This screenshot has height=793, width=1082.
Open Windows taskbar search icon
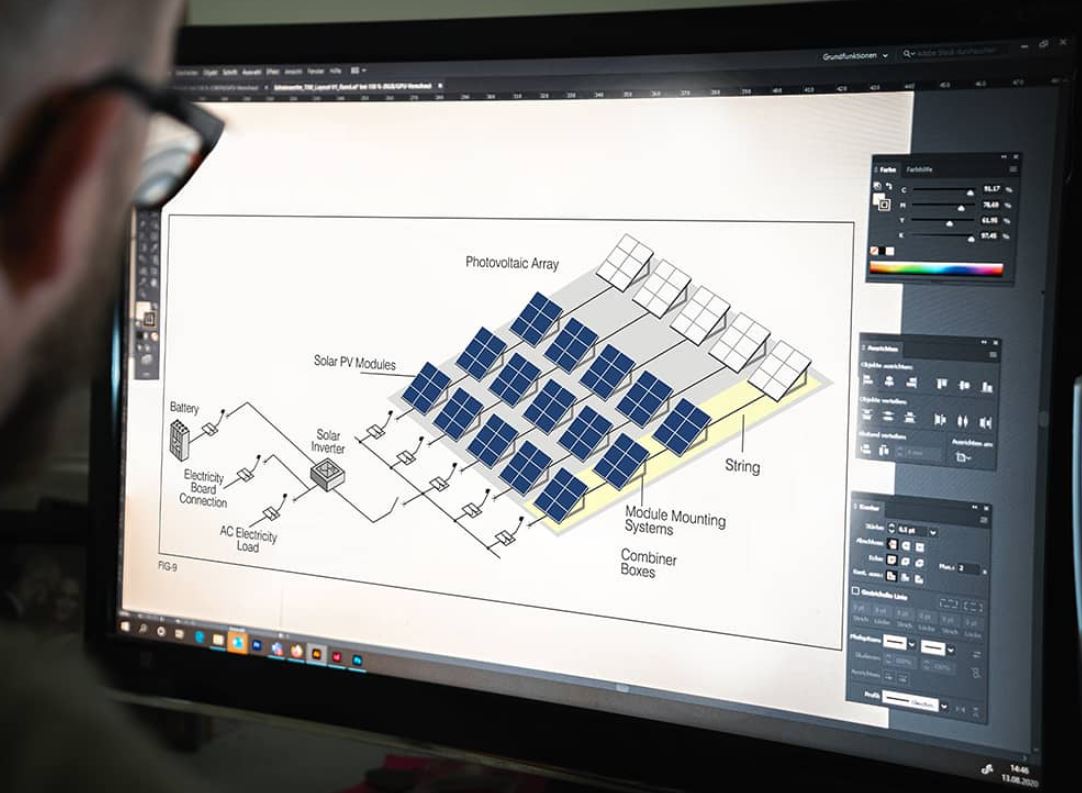tap(143, 628)
